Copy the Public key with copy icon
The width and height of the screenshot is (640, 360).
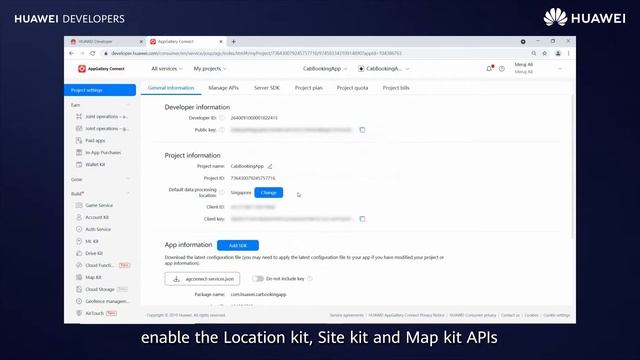pos(362,130)
